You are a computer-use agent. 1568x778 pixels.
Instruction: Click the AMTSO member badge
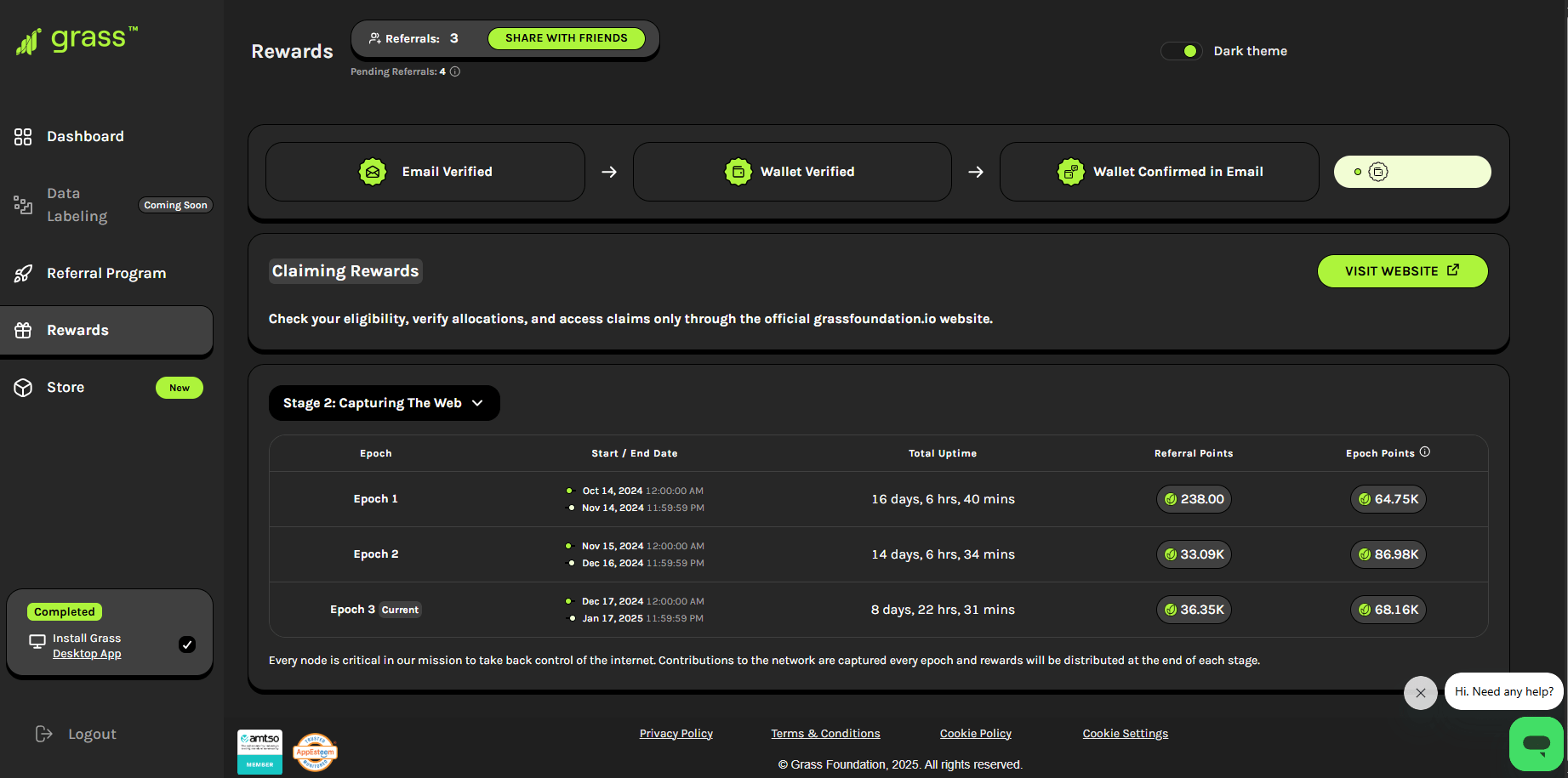pyautogui.click(x=259, y=752)
